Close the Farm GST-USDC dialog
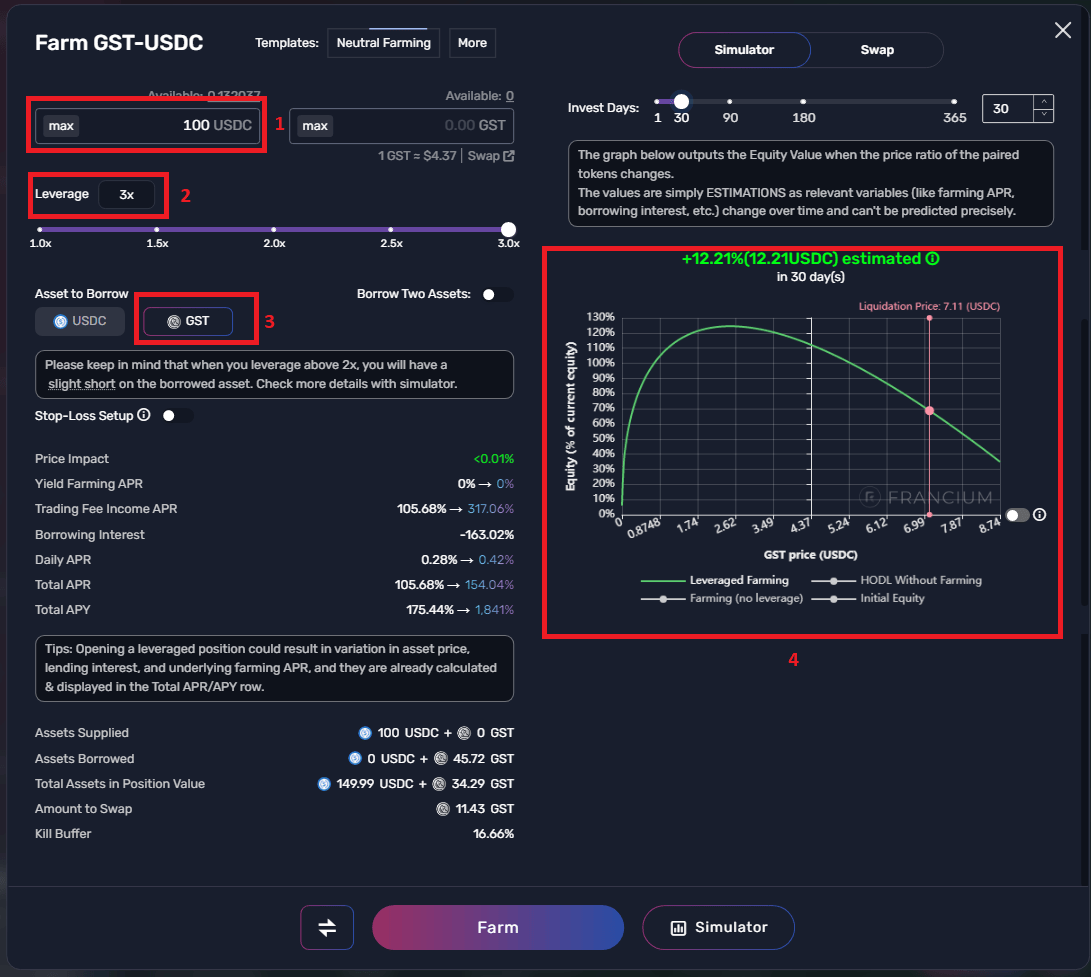 pos(1063,31)
